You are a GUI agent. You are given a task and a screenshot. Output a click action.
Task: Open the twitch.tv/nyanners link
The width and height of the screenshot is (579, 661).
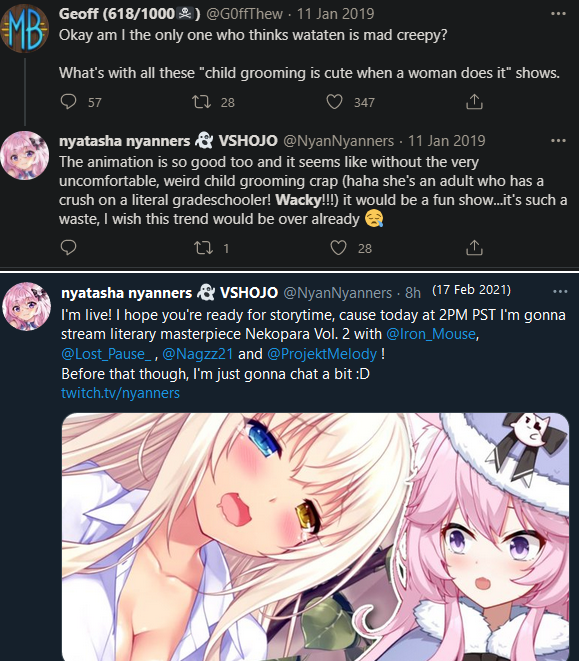point(121,392)
